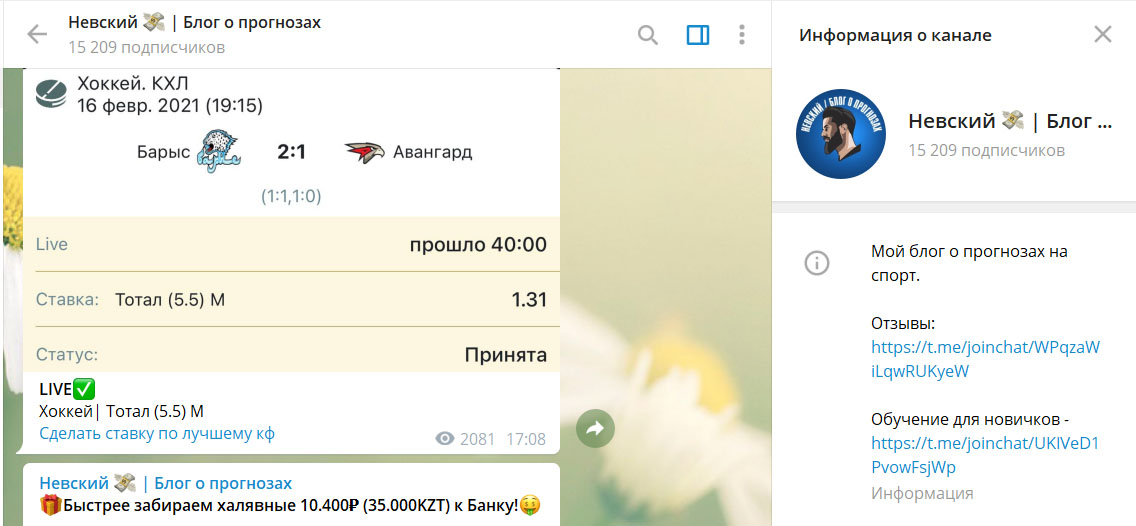Click the back arrow in chat header
This screenshot has height=526, width=1136.
37,35
